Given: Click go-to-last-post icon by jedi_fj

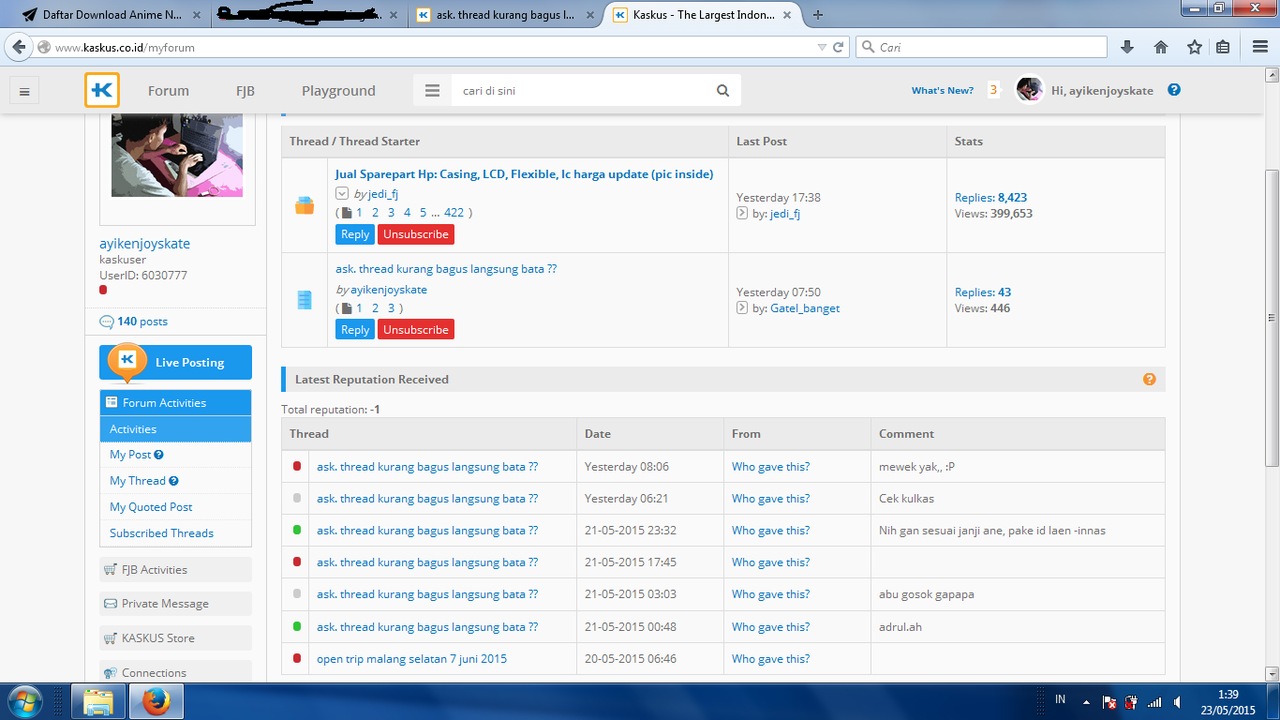Looking at the screenshot, I should click(x=742, y=213).
